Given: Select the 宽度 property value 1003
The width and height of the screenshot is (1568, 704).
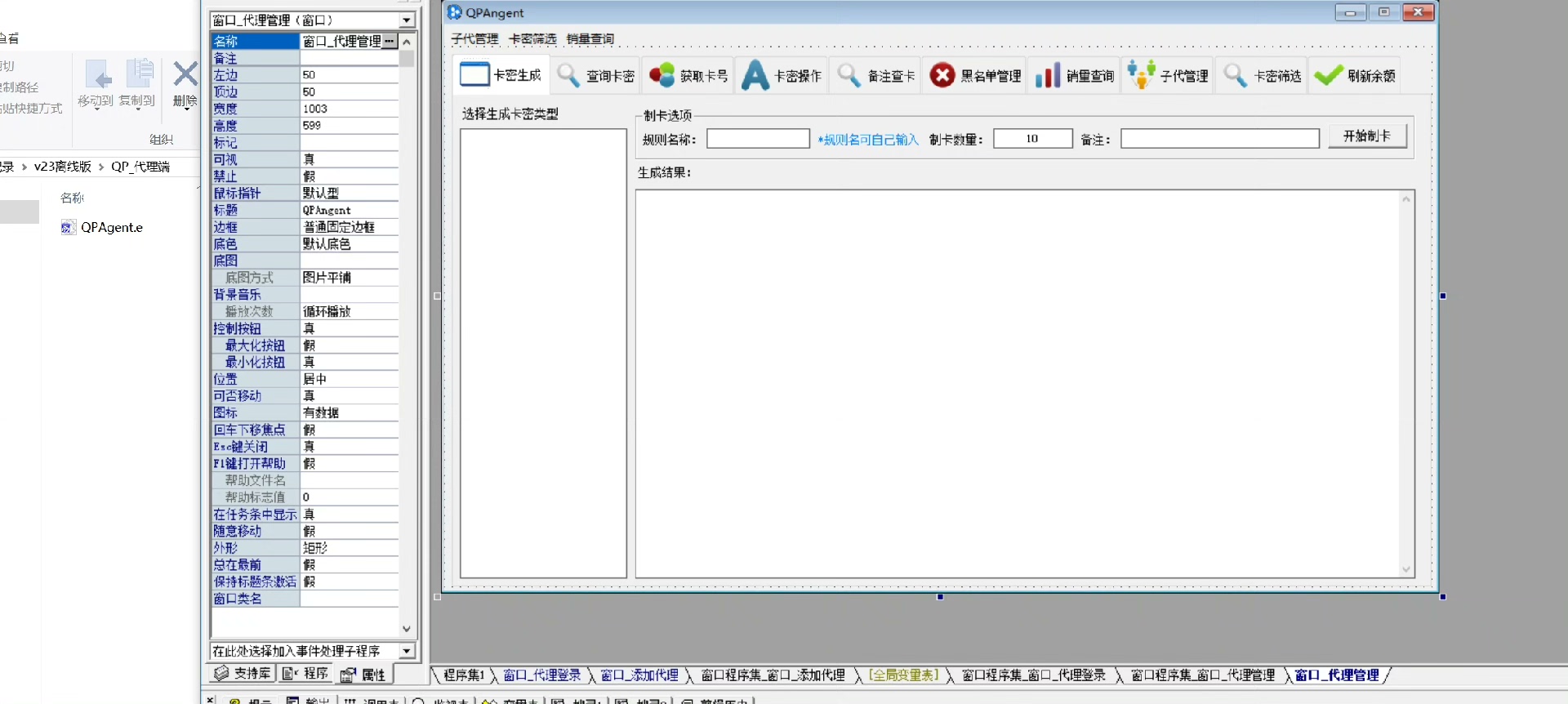Looking at the screenshot, I should 349,109.
